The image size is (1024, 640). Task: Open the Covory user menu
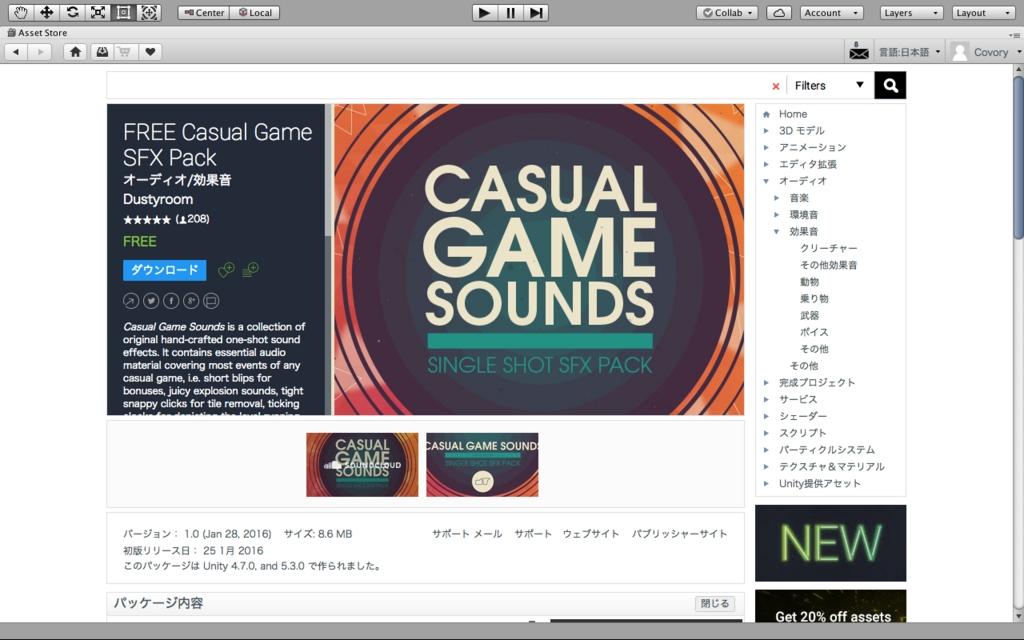(x=987, y=52)
